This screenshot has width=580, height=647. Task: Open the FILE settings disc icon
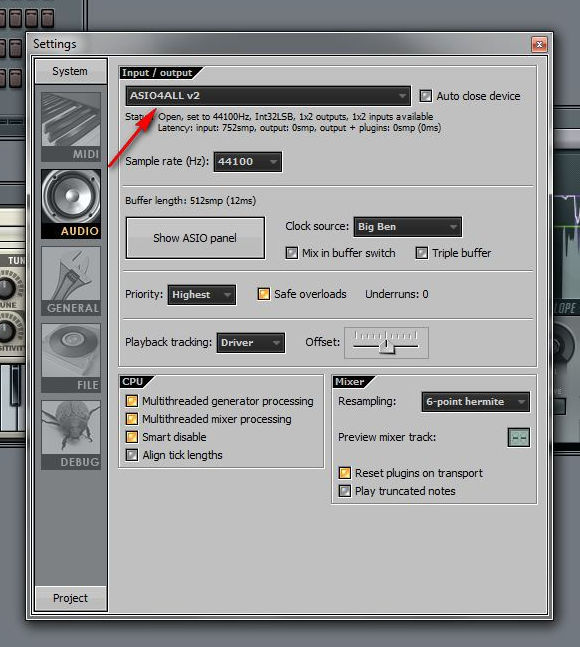click(x=71, y=358)
